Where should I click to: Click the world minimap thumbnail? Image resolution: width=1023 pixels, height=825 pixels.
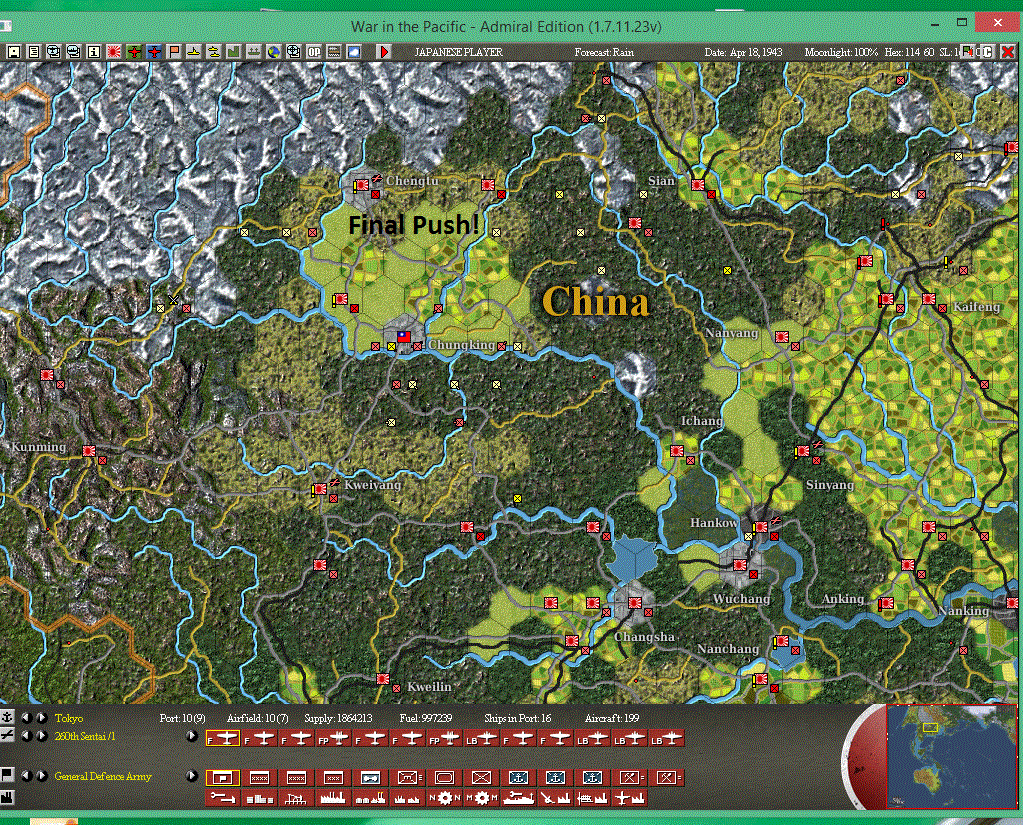point(951,757)
